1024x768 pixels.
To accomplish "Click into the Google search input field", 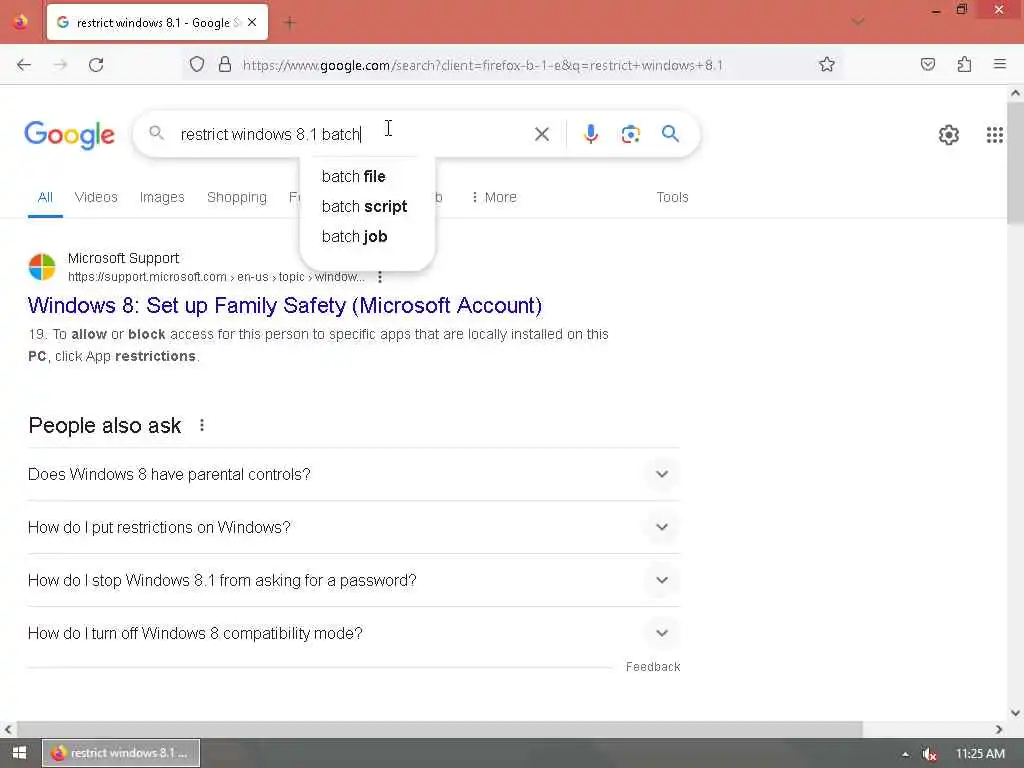I will pos(353,135).
